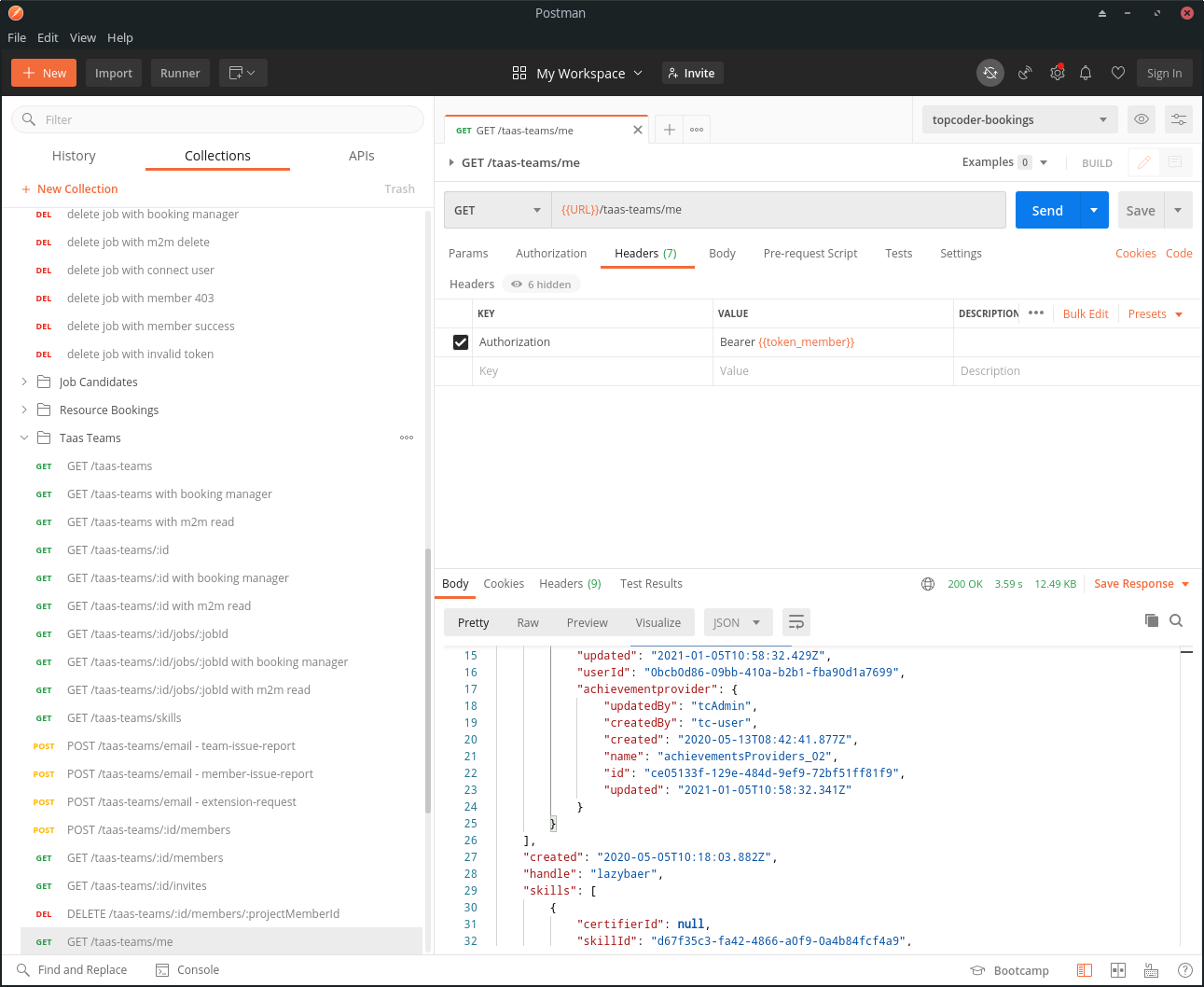
Task: Open the Save button dropdown arrow
Action: pyautogui.click(x=1178, y=210)
